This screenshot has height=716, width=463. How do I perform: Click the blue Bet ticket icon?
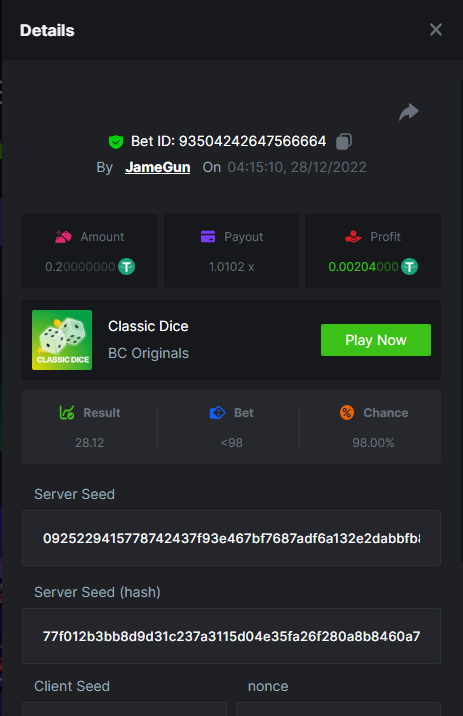[x=217, y=413]
